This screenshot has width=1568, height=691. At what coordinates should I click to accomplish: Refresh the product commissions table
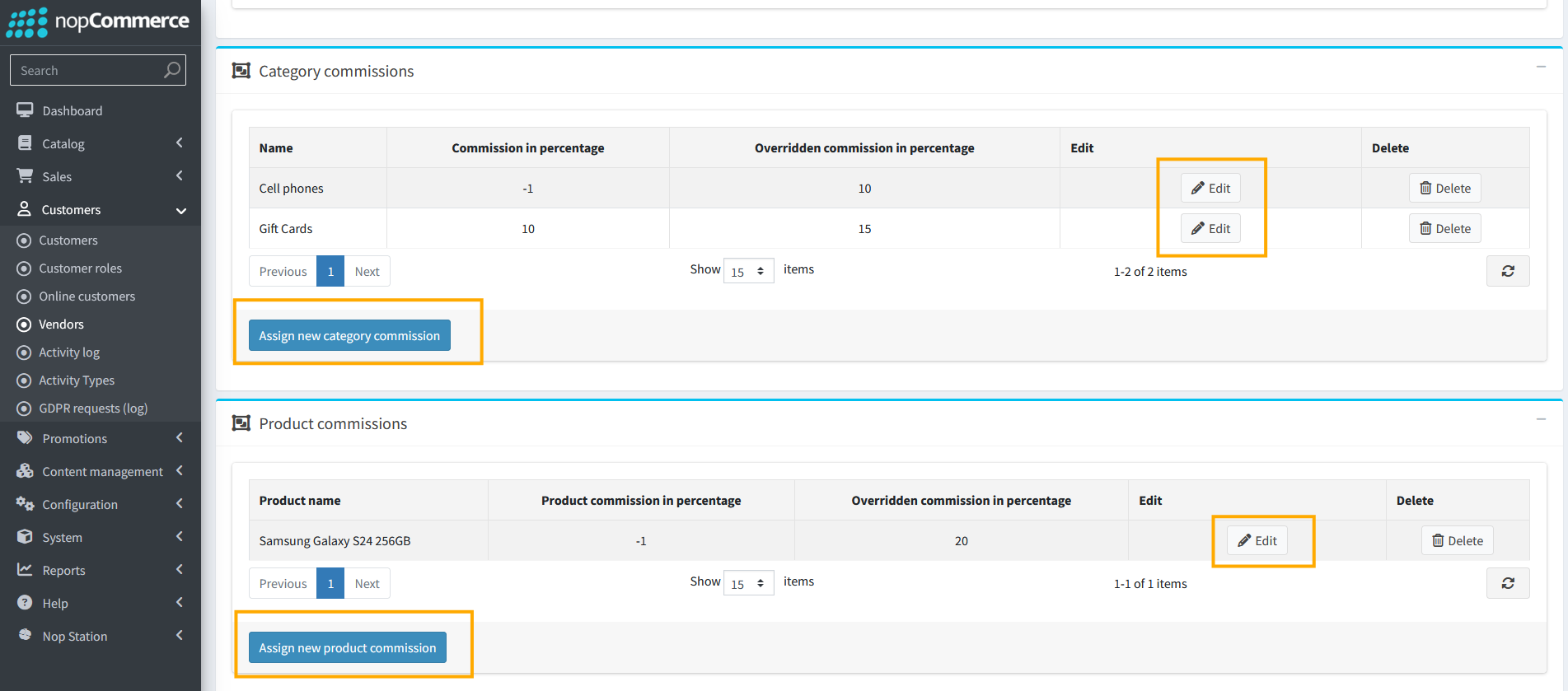coord(1508,583)
